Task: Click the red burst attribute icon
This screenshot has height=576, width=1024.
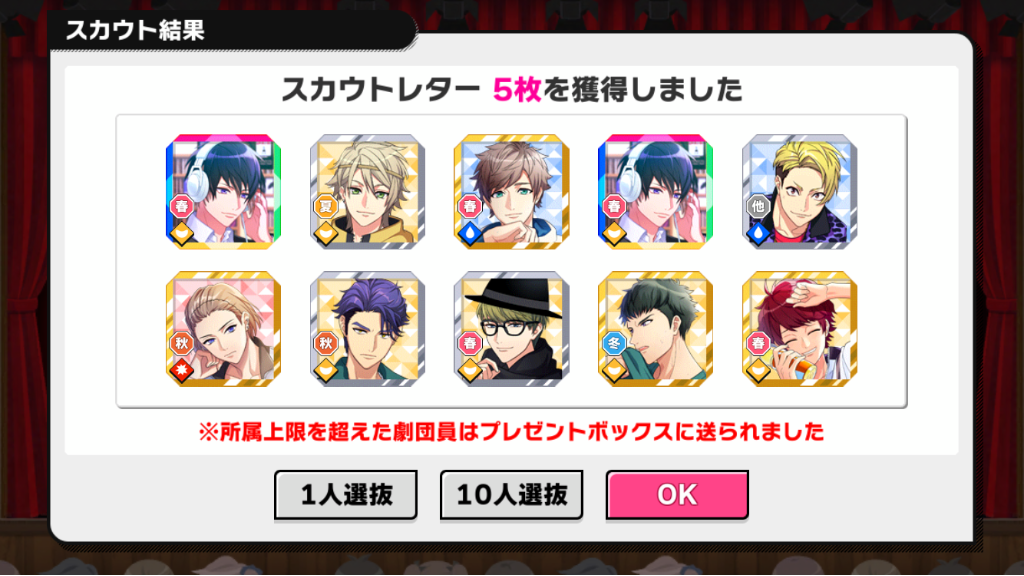Action: click(182, 370)
